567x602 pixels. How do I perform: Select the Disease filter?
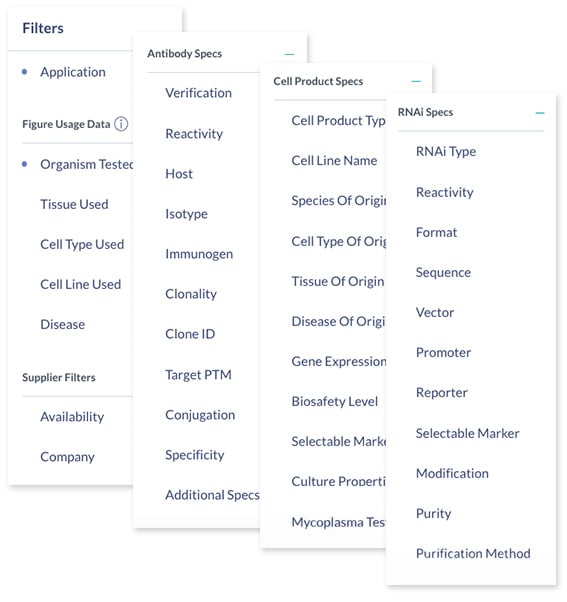63,324
